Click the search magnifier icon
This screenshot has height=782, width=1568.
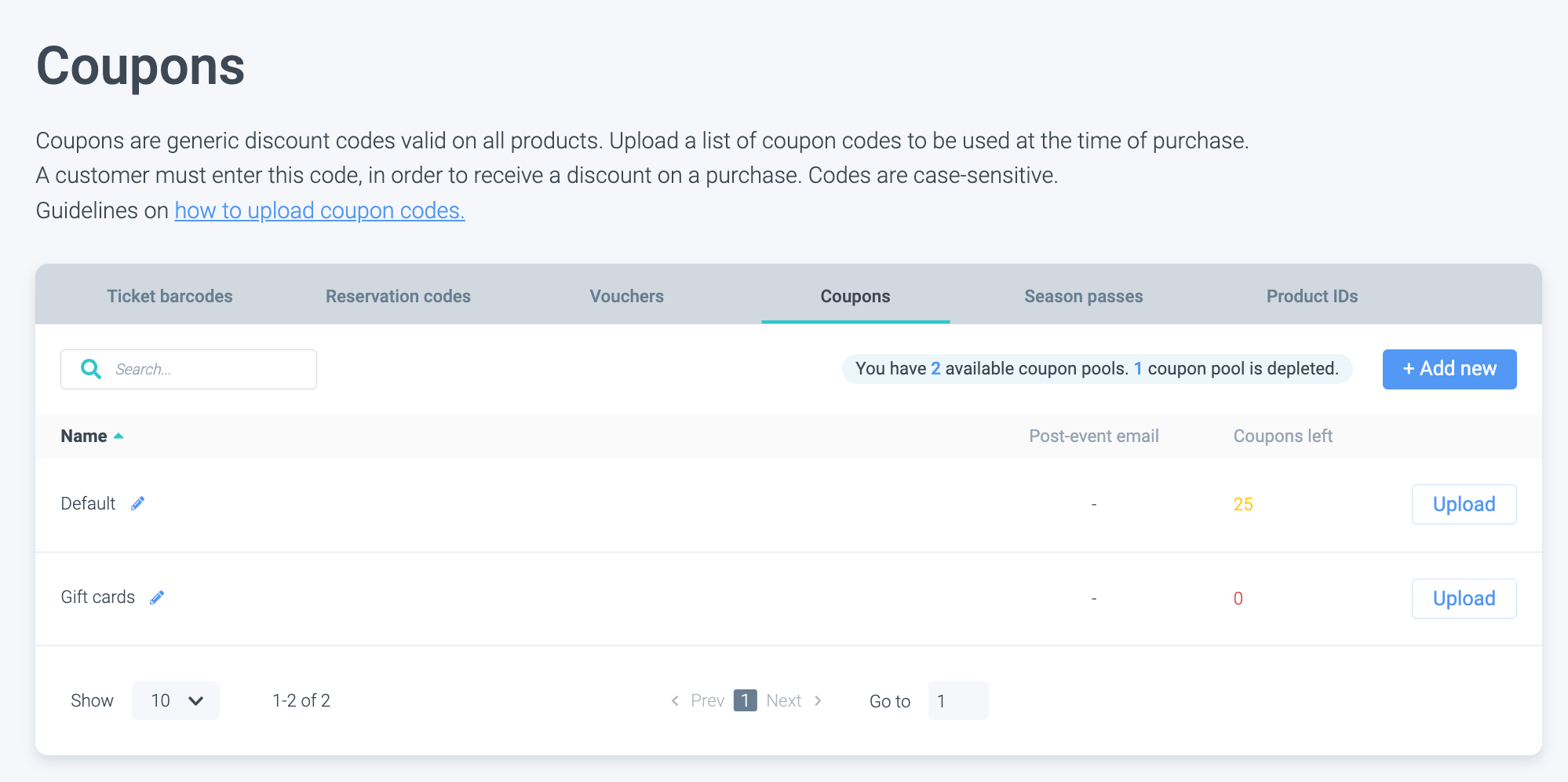click(x=91, y=369)
